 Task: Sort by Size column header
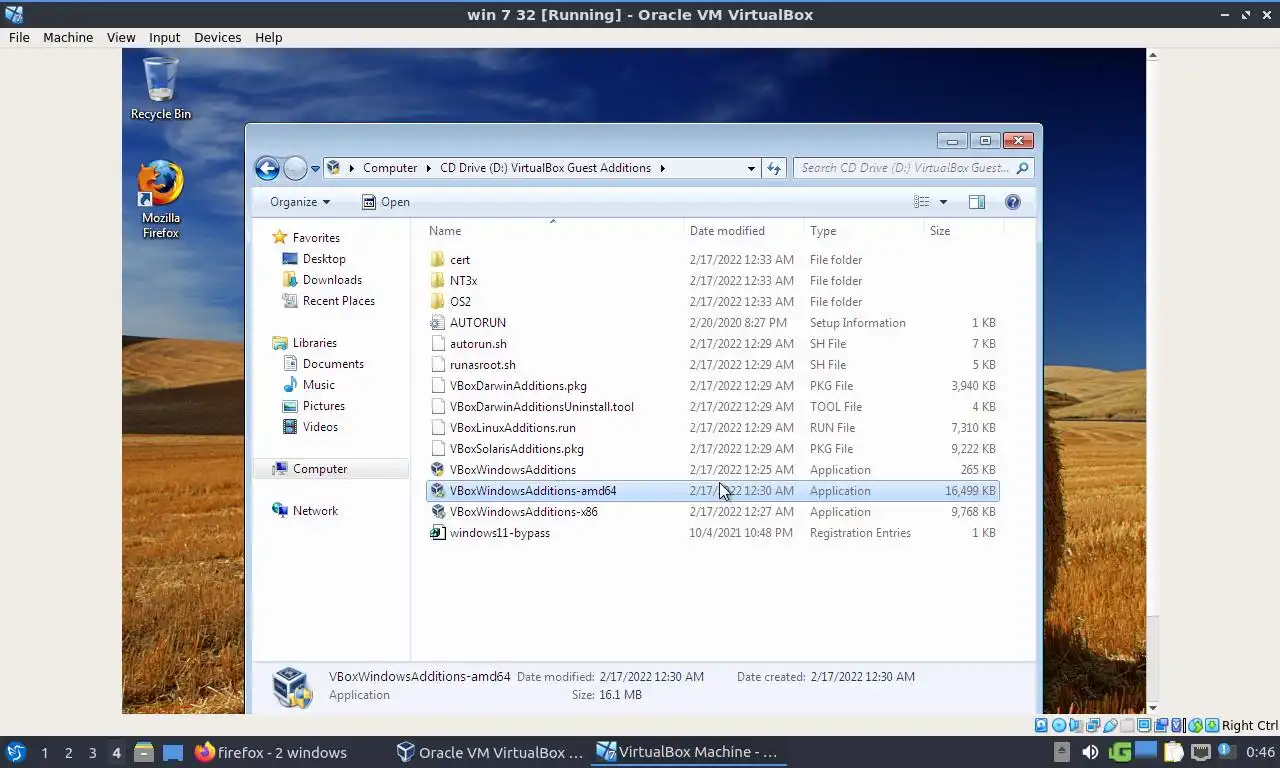[x=964, y=231]
